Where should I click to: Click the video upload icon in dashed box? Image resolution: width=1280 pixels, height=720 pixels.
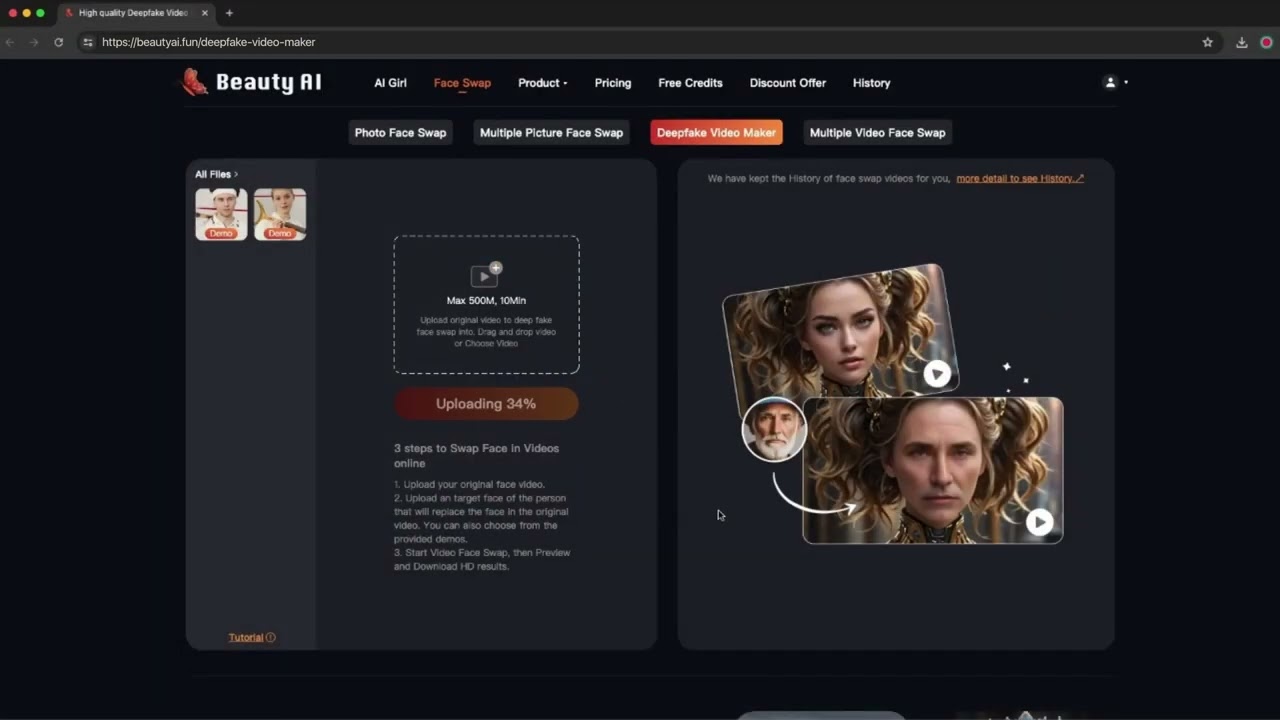pos(486,275)
